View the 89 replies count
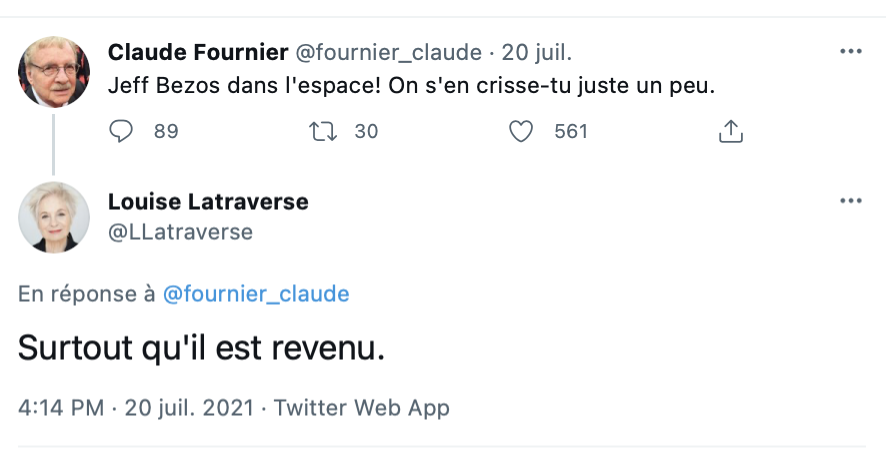886x450 pixels. coord(166,131)
